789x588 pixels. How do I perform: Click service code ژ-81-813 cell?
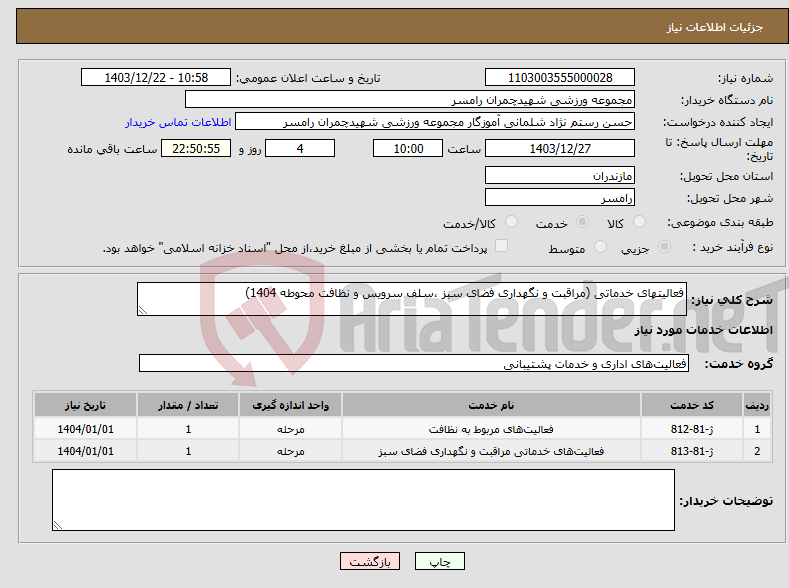692,451
